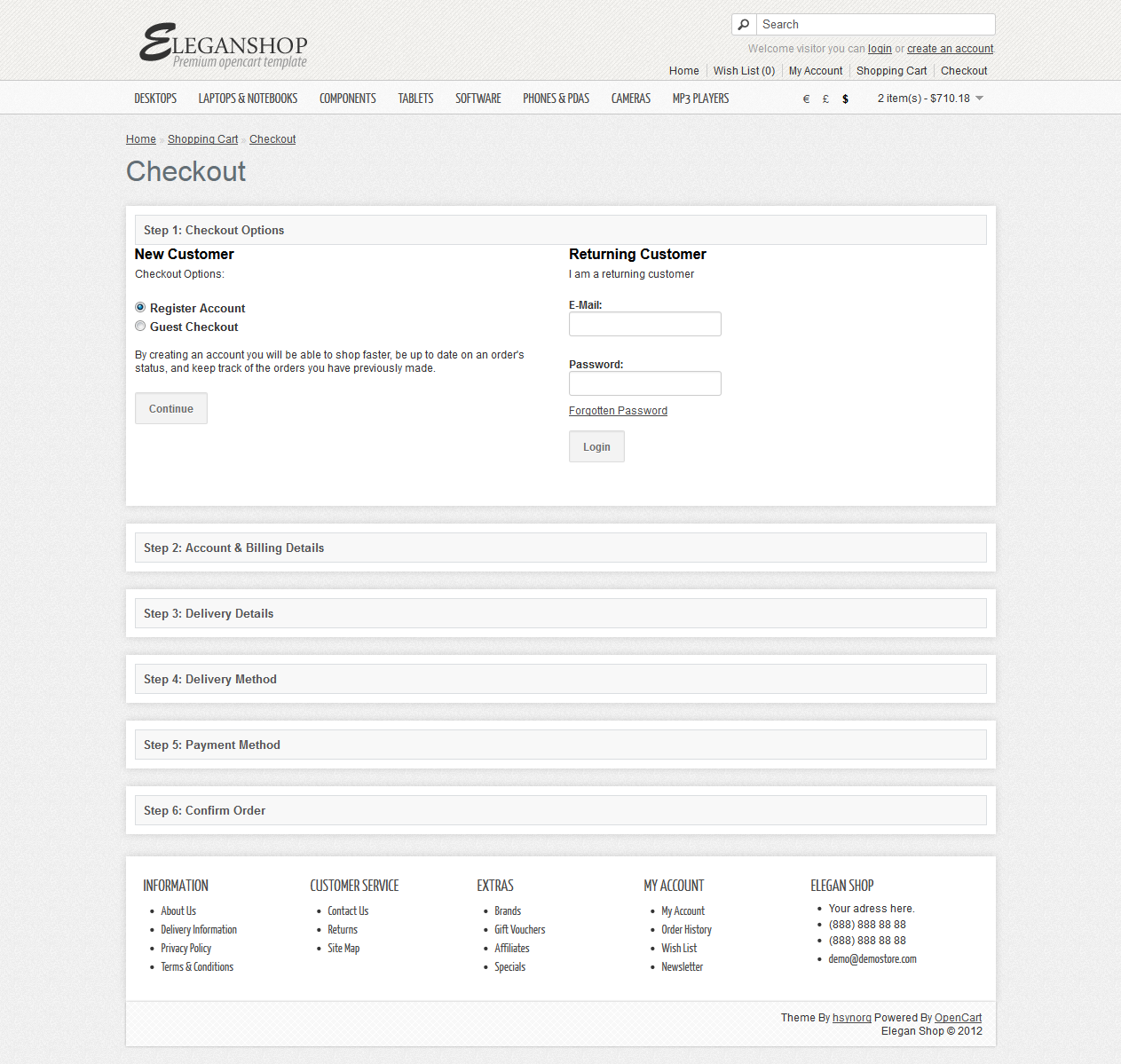Image resolution: width=1121 pixels, height=1064 pixels.
Task: Open Brands footer link
Action: coord(508,911)
